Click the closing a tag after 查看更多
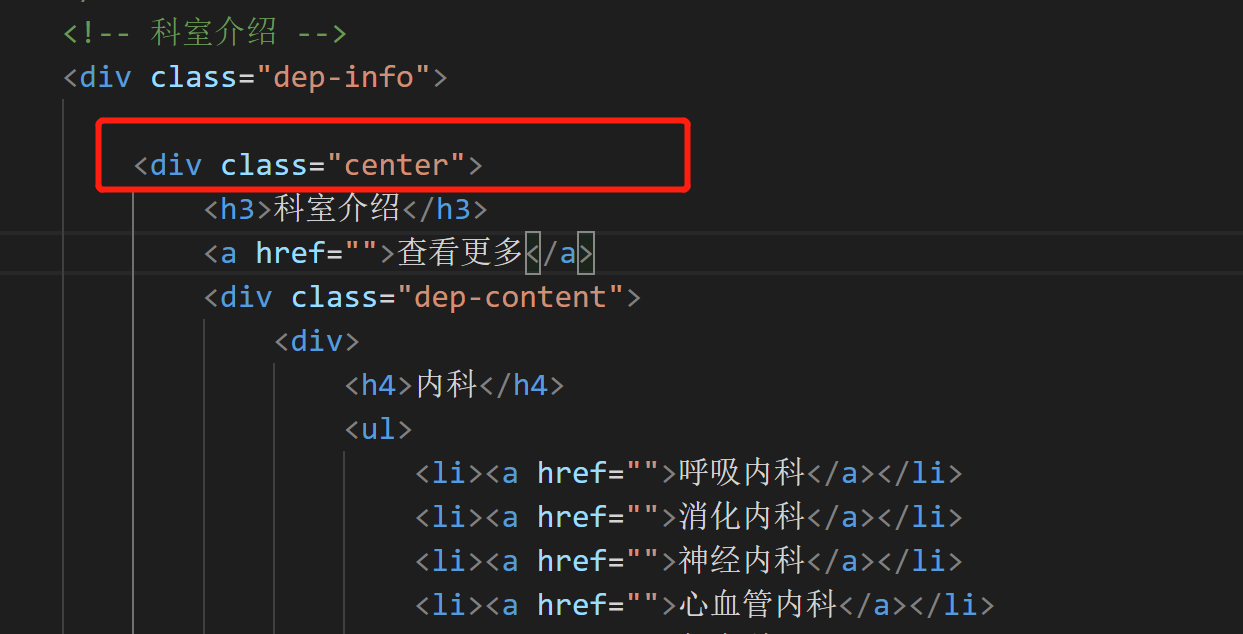This screenshot has height=634, width=1243. pos(559,253)
